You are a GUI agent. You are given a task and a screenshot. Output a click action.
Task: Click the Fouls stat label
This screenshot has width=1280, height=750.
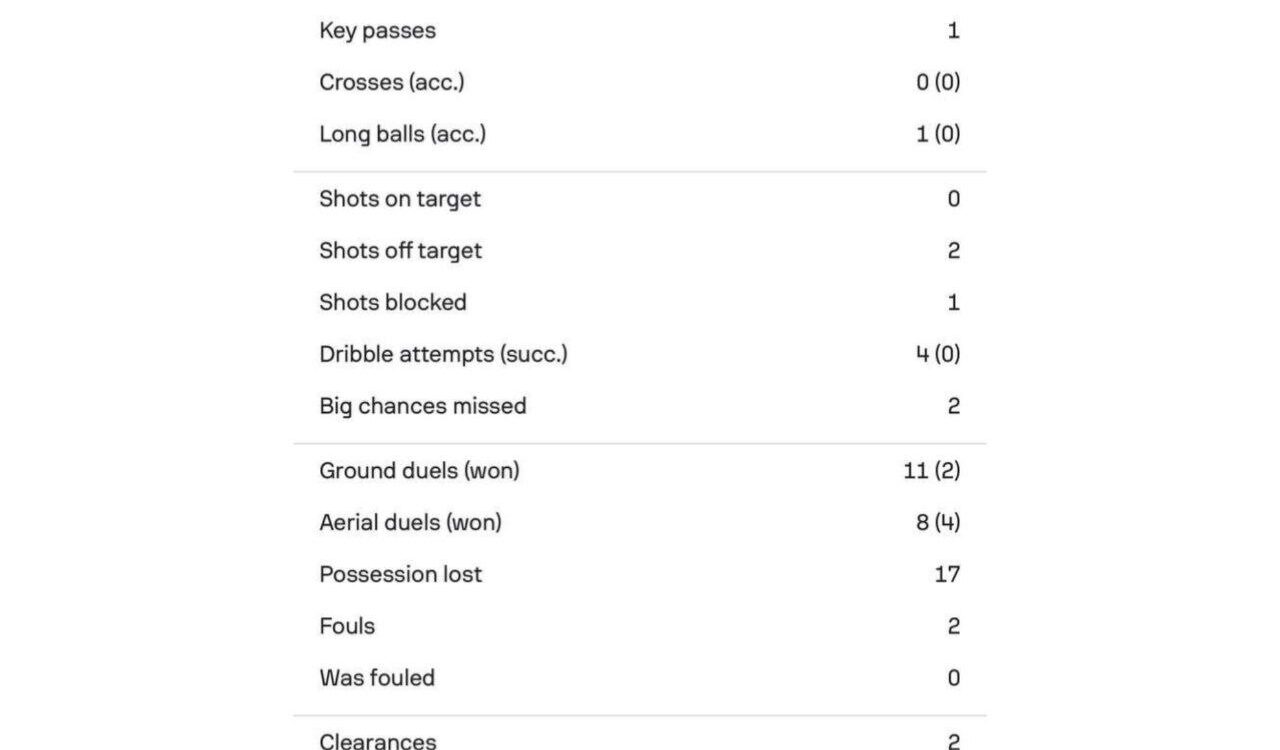[347, 627]
